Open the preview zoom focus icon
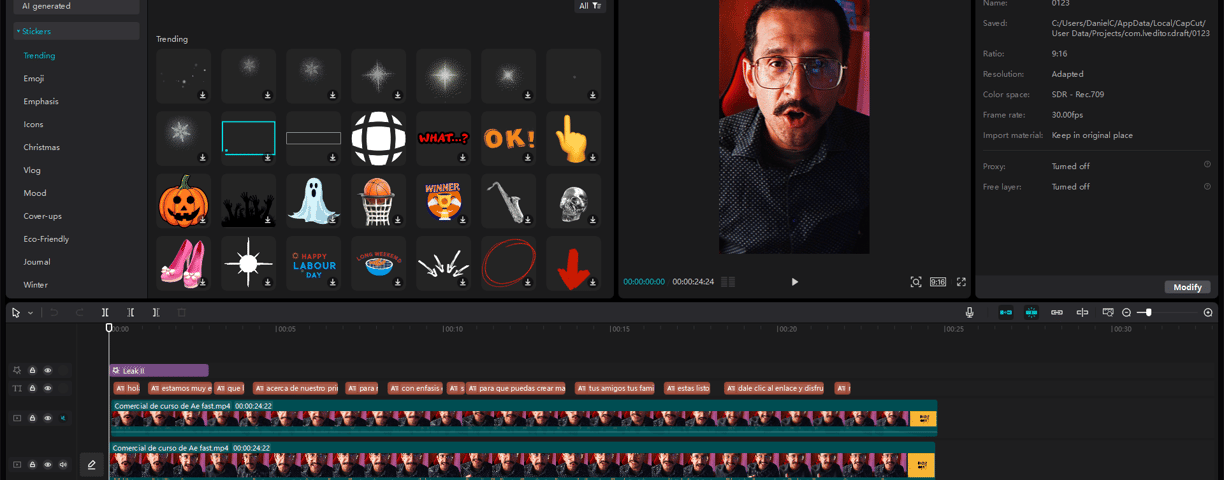Image resolution: width=1224 pixels, height=480 pixels. (x=916, y=282)
